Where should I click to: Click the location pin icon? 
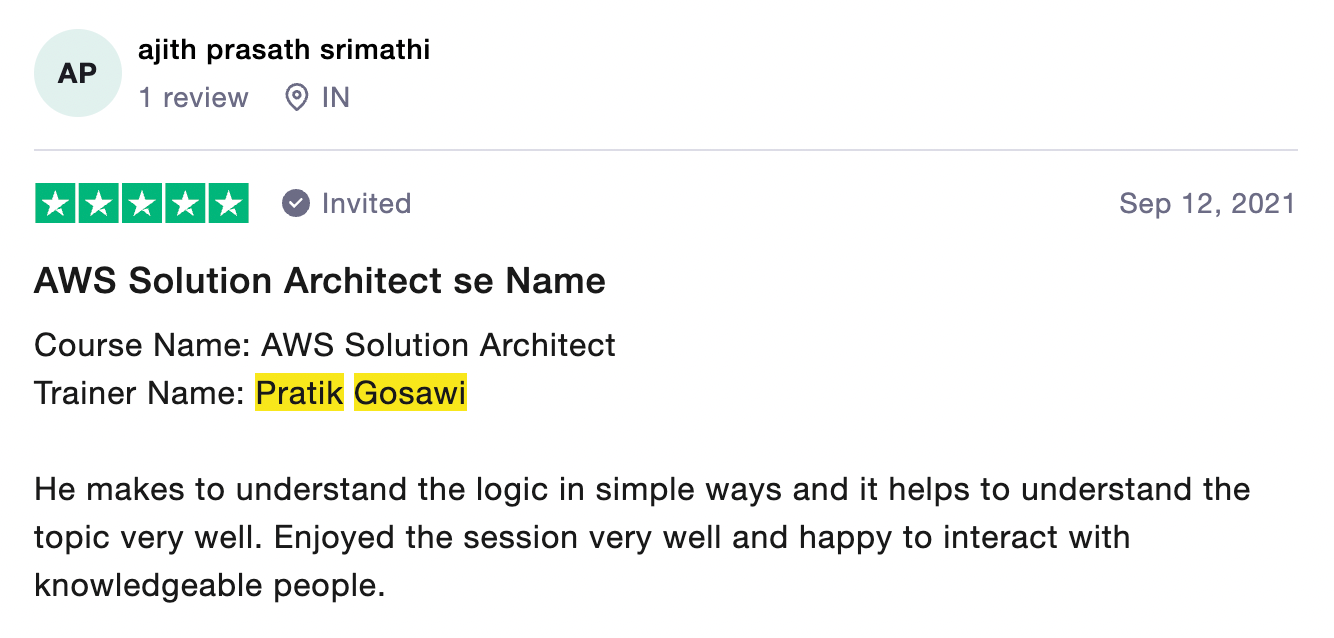point(296,98)
